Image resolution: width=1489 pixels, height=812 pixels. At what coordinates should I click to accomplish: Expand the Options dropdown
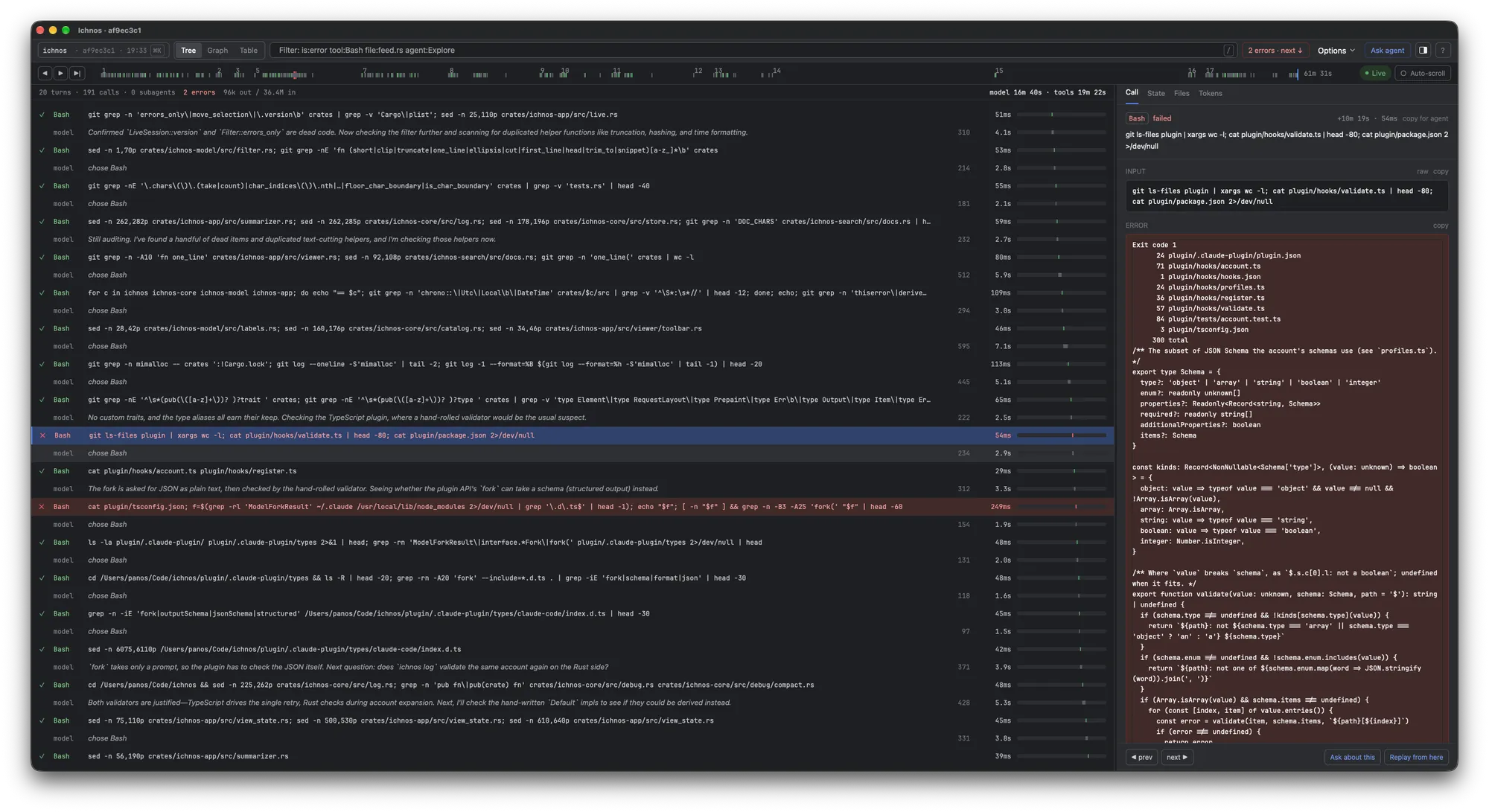1336,51
